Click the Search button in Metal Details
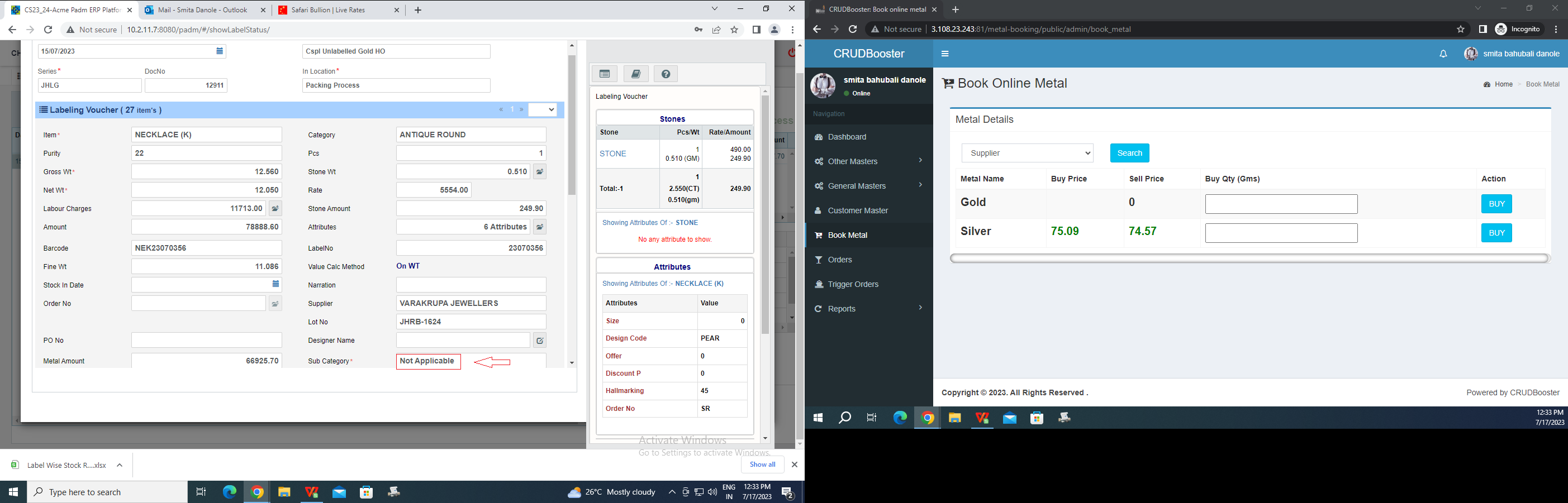 pyautogui.click(x=1129, y=154)
